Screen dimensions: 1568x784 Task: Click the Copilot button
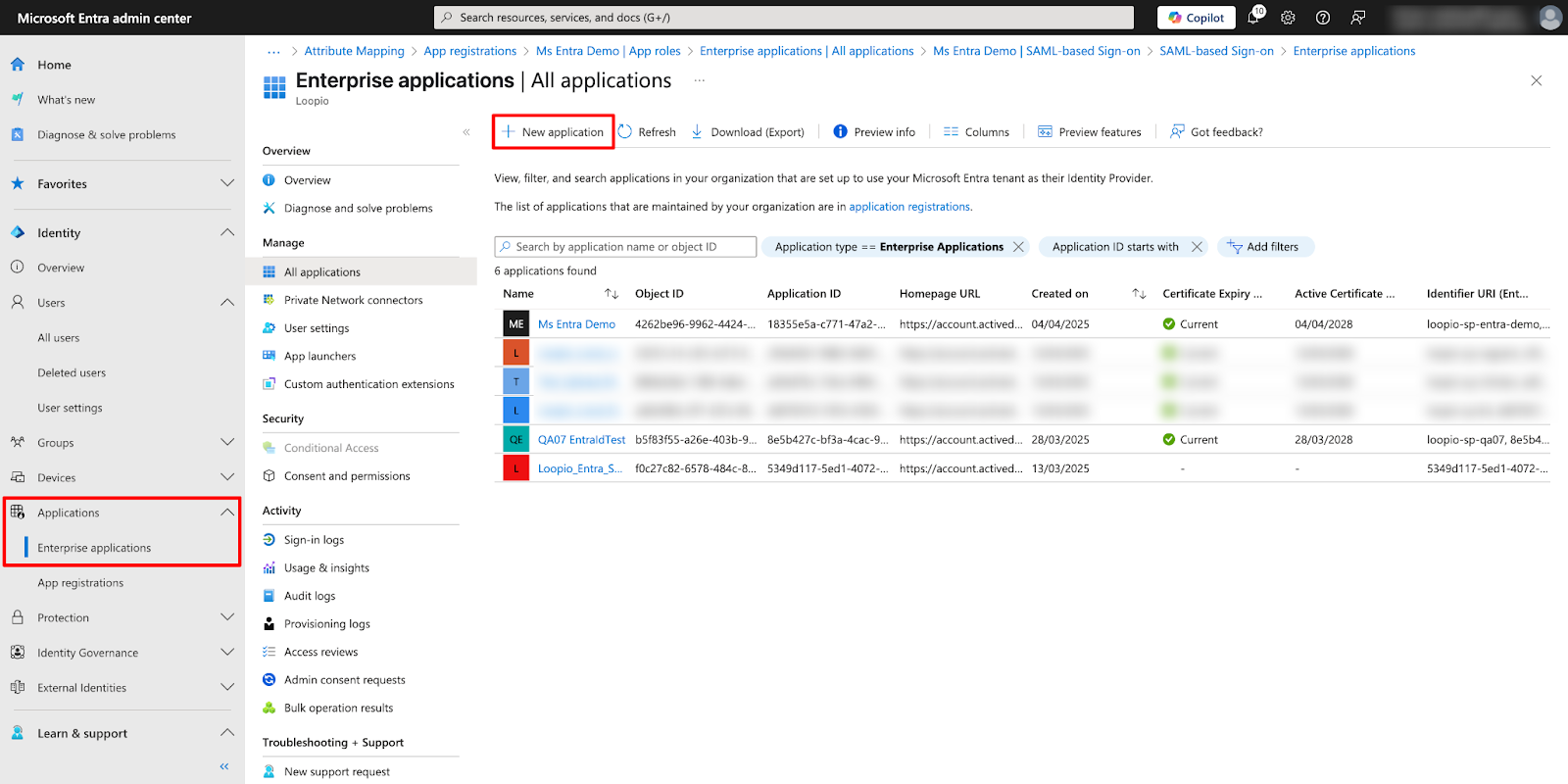click(1197, 18)
